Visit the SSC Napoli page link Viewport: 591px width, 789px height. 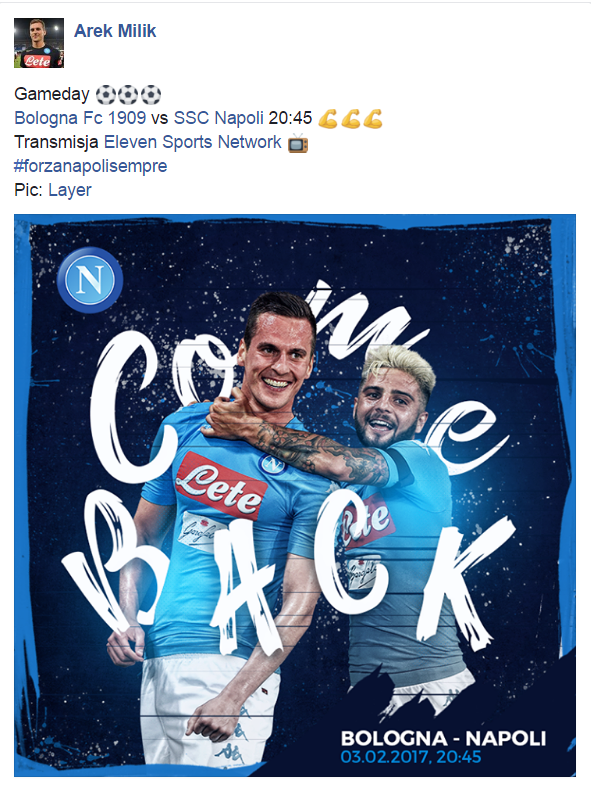click(x=218, y=118)
